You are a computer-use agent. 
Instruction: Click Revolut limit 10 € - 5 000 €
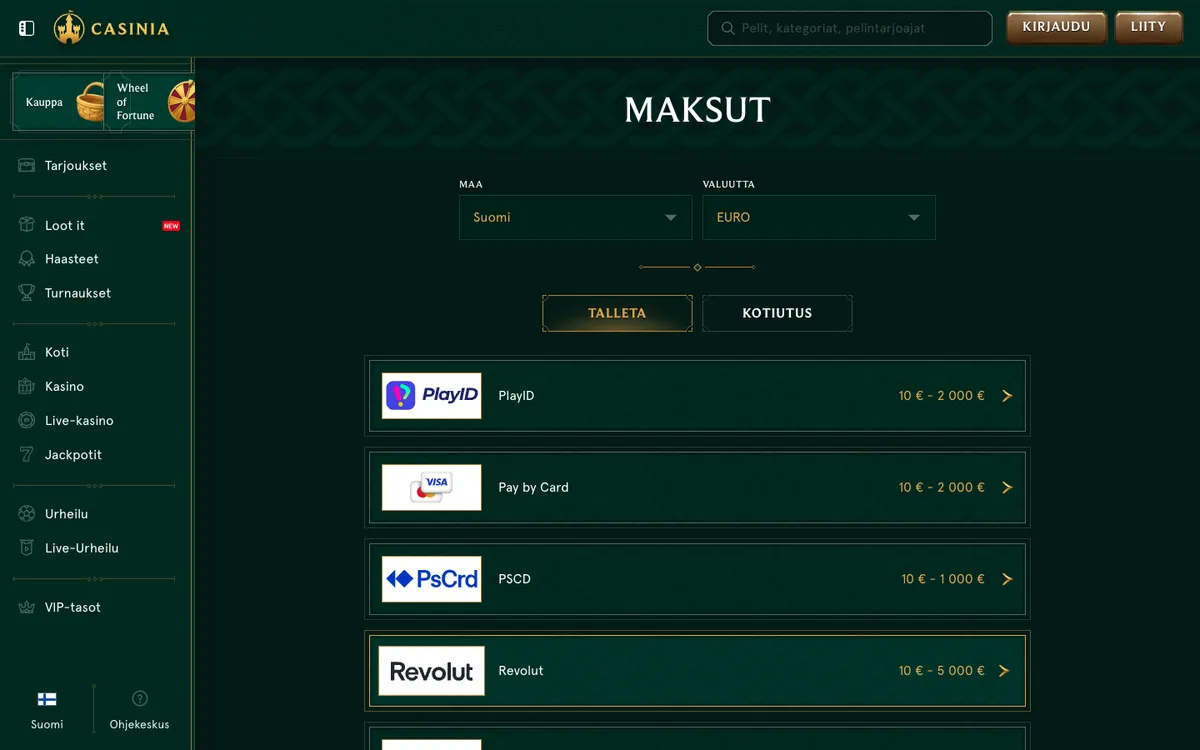[x=942, y=671]
